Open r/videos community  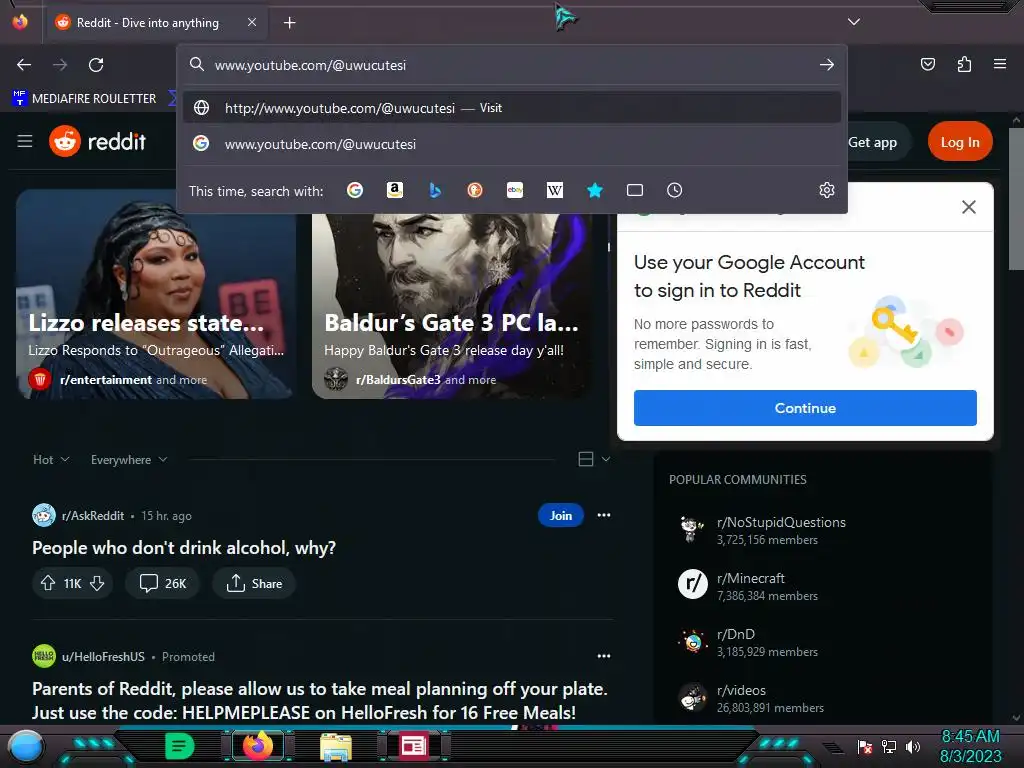(x=741, y=690)
